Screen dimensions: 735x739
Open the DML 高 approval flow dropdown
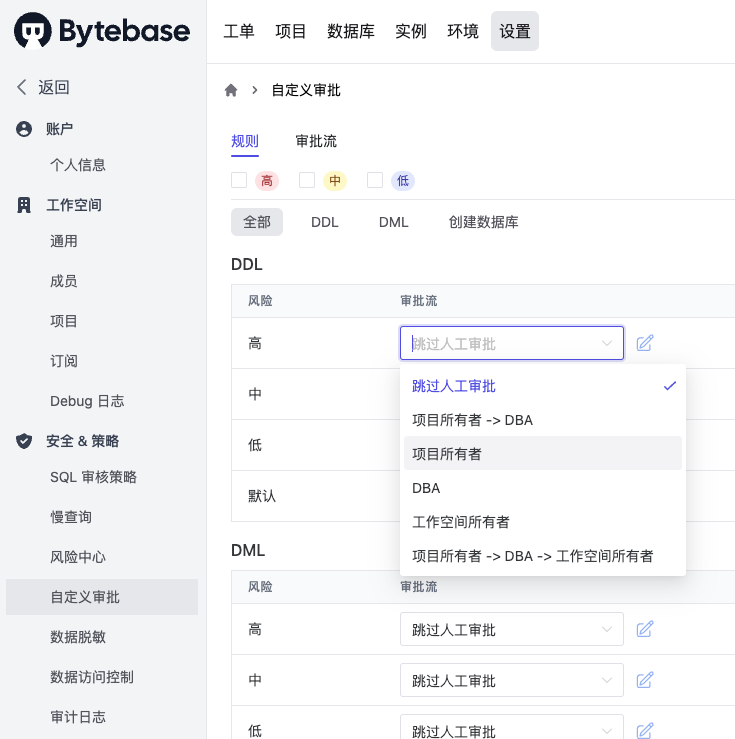click(x=512, y=629)
